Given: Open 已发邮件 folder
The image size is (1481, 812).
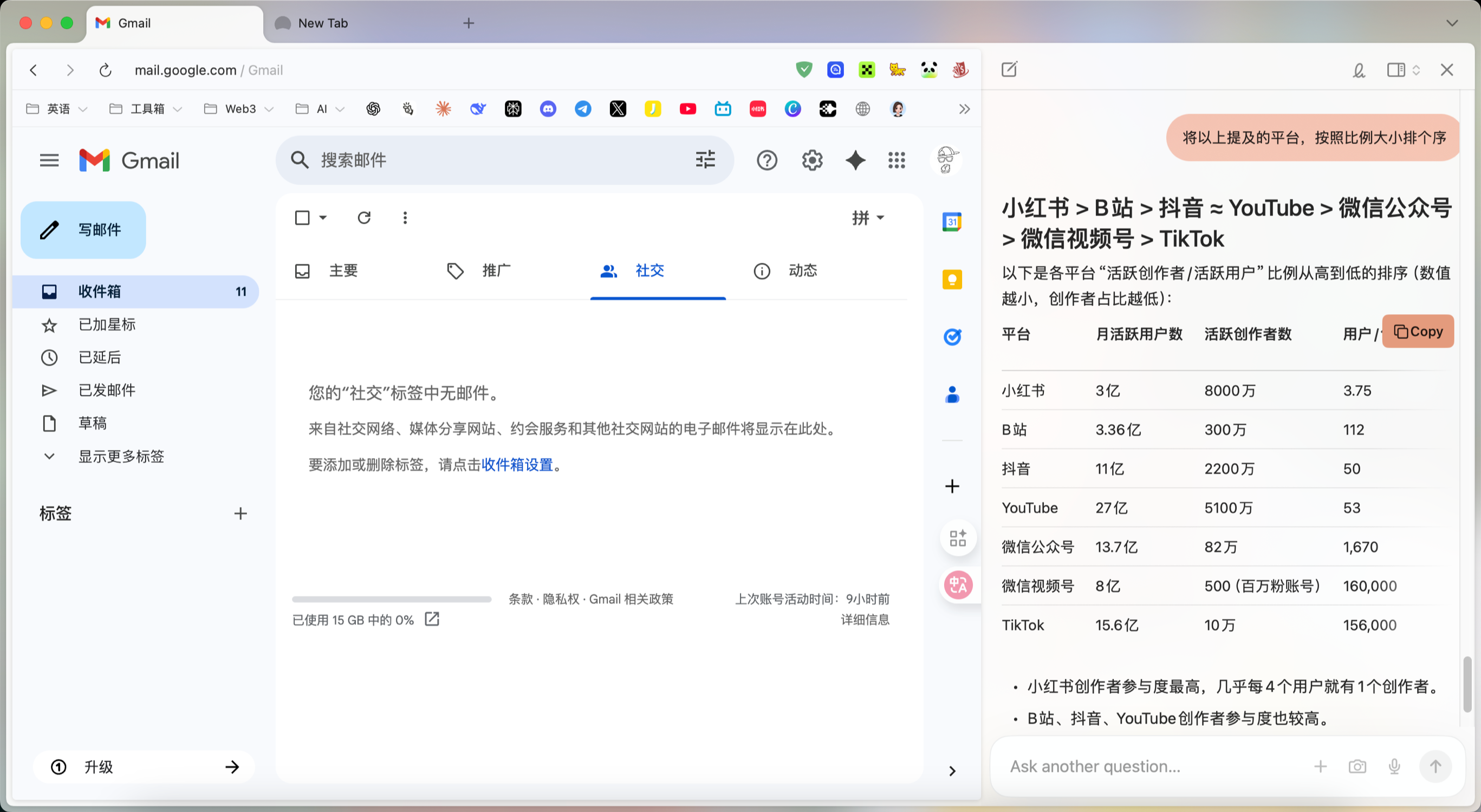Looking at the screenshot, I should click(x=135, y=390).
